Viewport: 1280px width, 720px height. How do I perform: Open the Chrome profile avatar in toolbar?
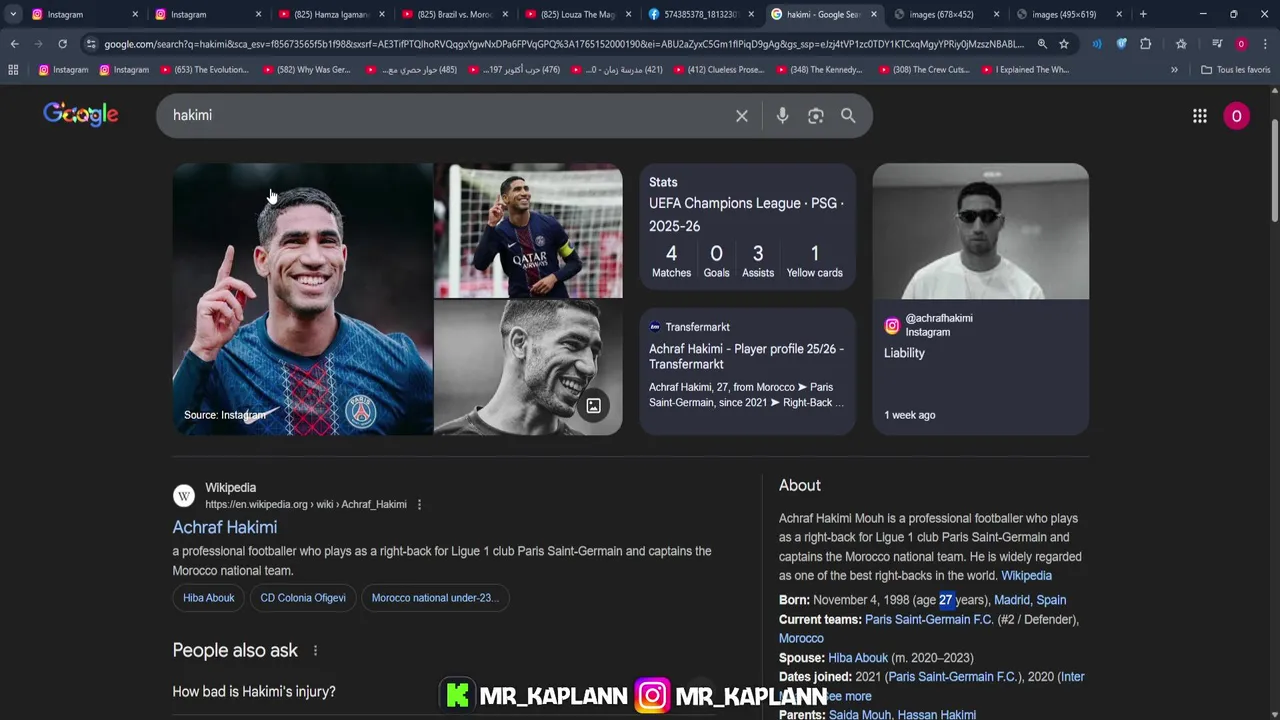point(1241,44)
